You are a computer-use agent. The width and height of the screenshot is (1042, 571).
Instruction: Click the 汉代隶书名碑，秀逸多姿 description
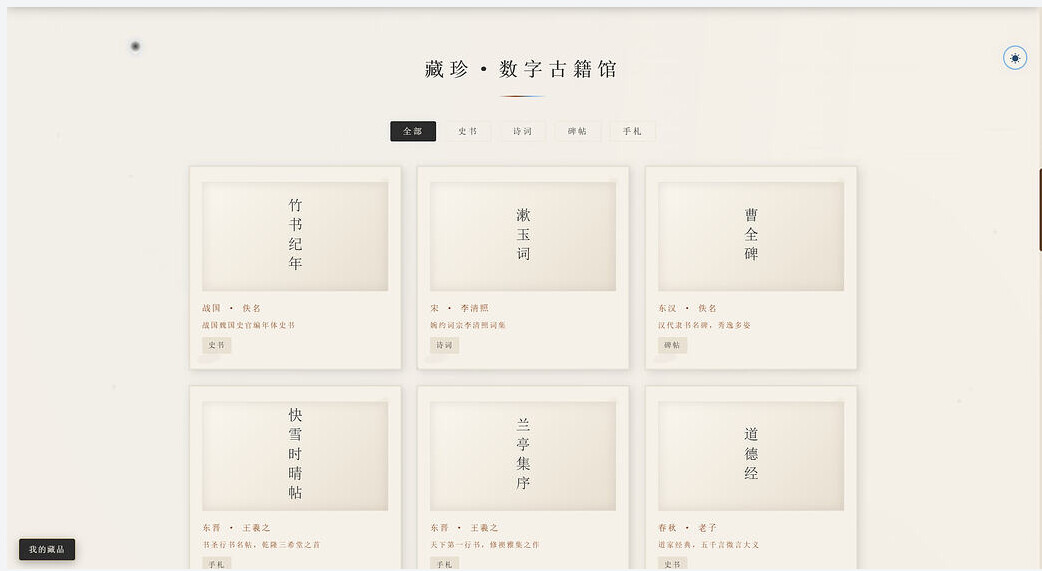tap(704, 325)
